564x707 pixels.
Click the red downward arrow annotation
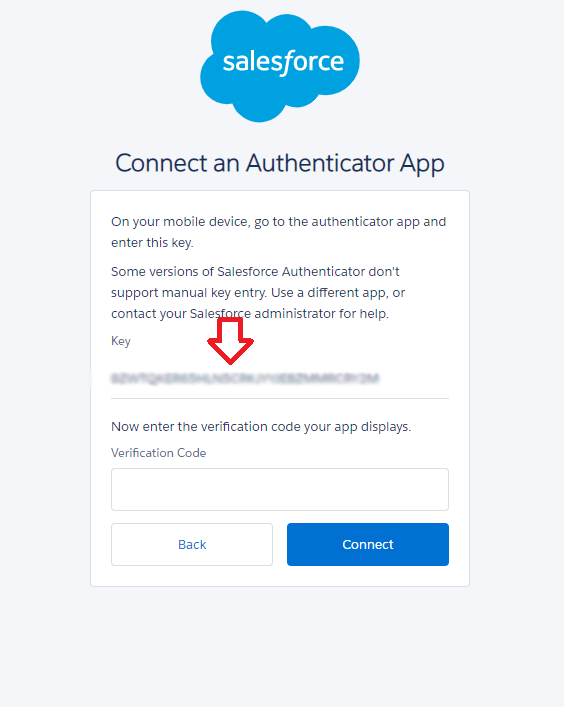(230, 340)
